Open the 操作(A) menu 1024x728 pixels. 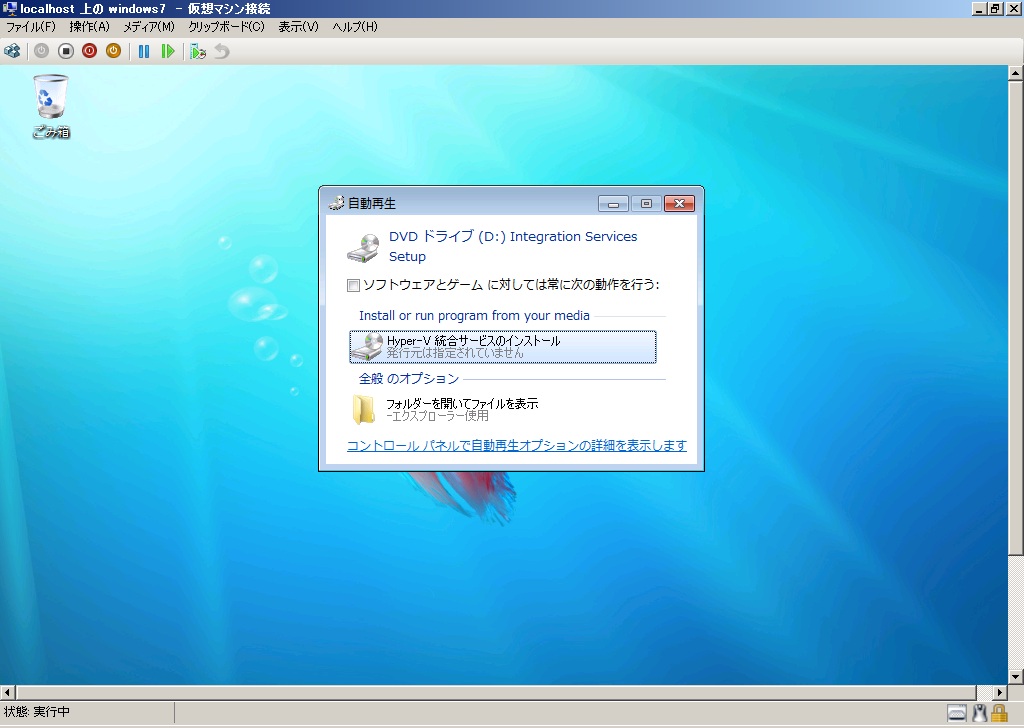pyautogui.click(x=89, y=27)
